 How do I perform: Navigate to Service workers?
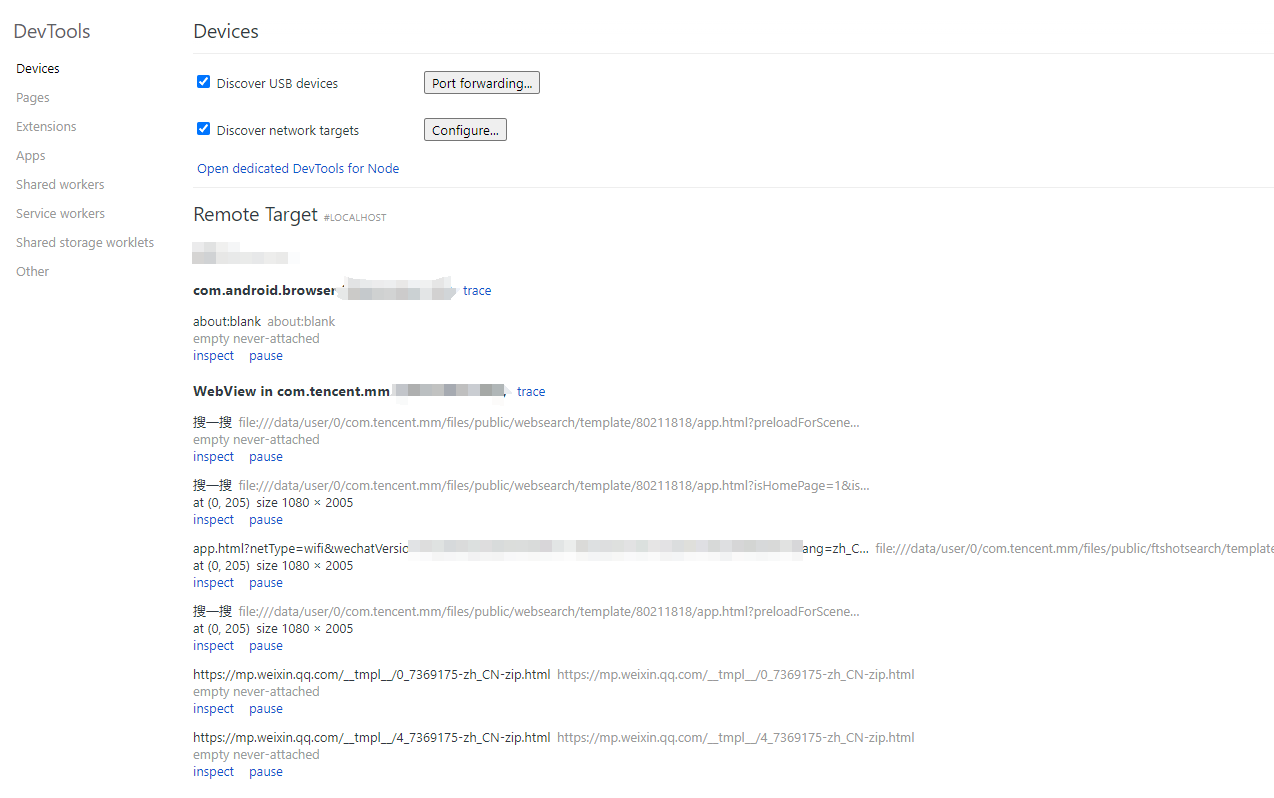coord(60,214)
